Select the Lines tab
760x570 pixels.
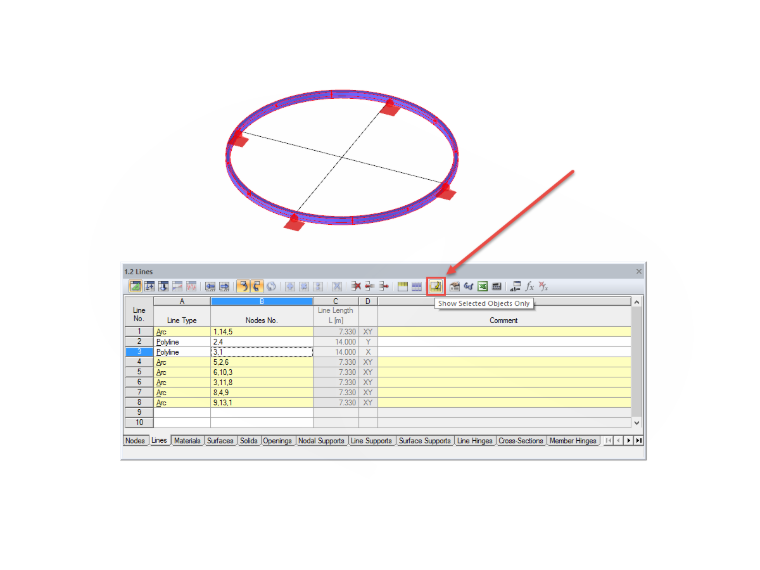click(159, 440)
